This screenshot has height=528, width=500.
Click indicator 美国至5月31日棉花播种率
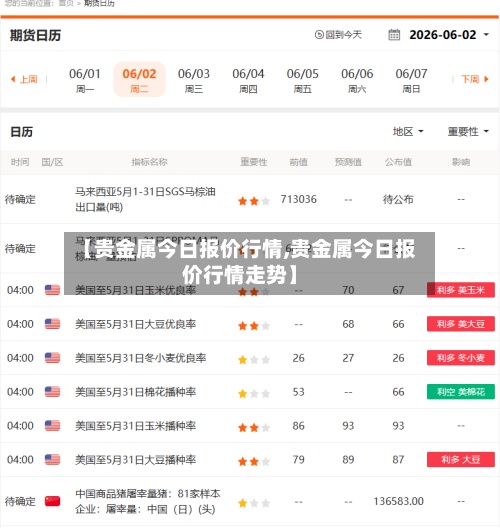point(135,392)
